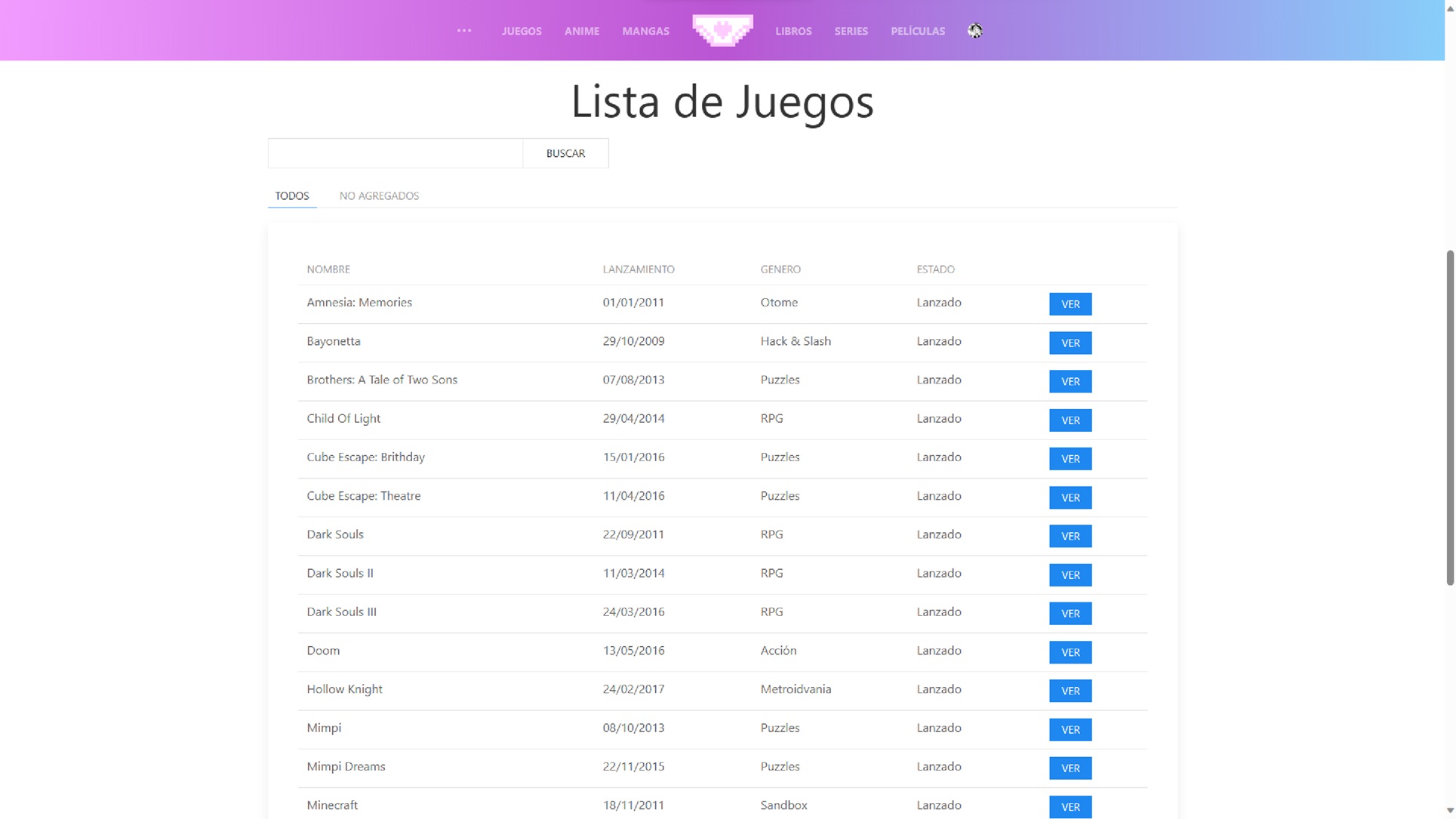
Task: Open the Juegos navigation item
Action: 521,31
